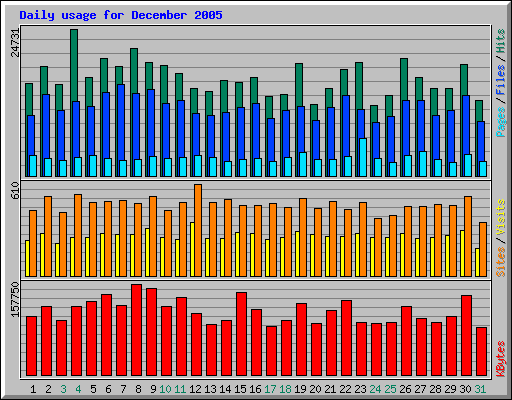Click day 8 on the x-axis

point(138,389)
